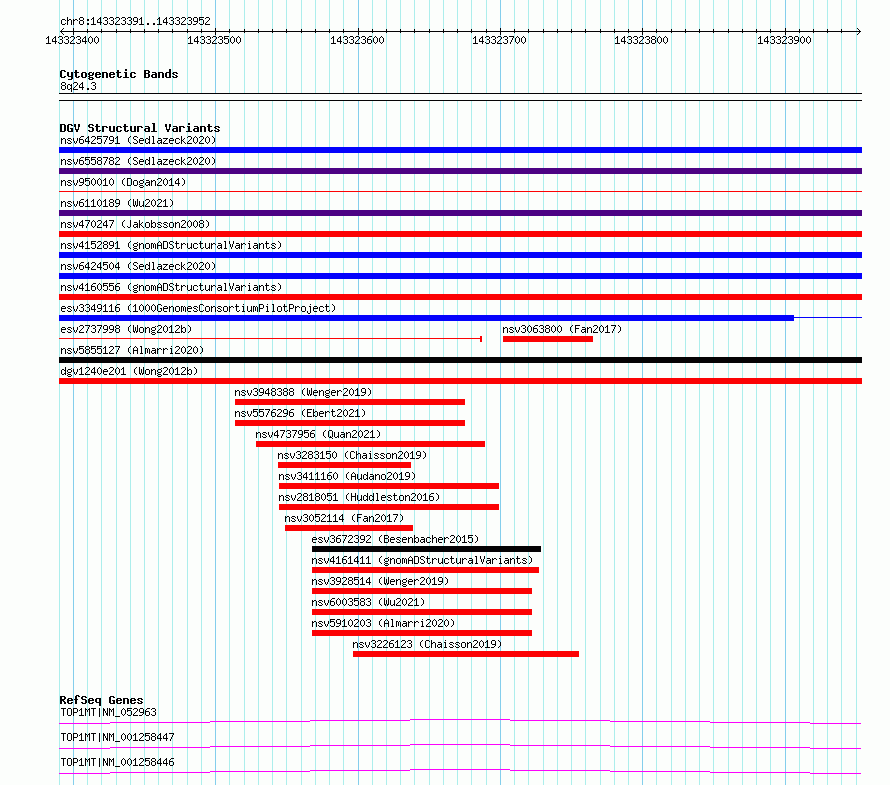Click ruler position 143323900

(x=784, y=40)
